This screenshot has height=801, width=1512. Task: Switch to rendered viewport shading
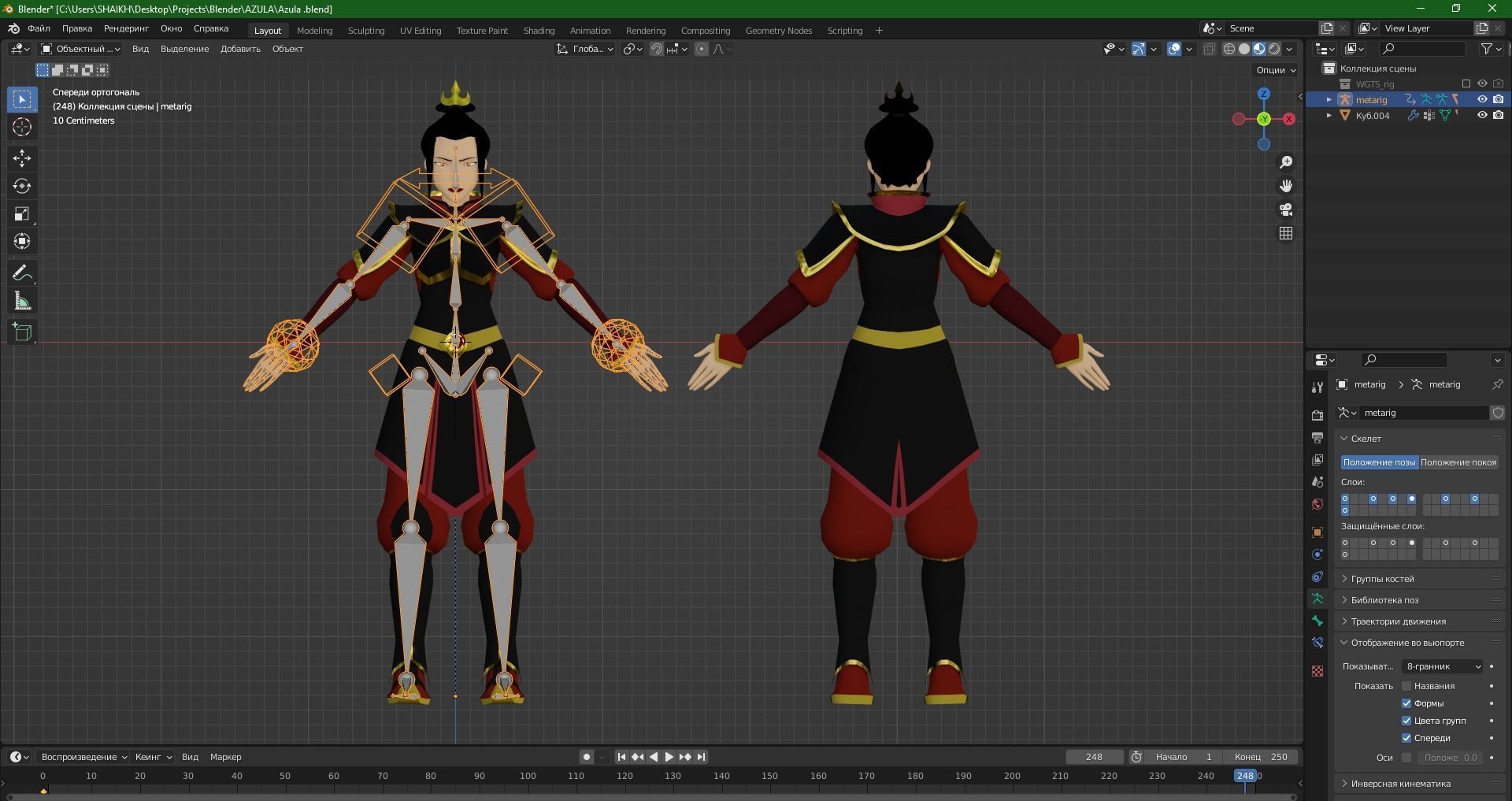1274,49
